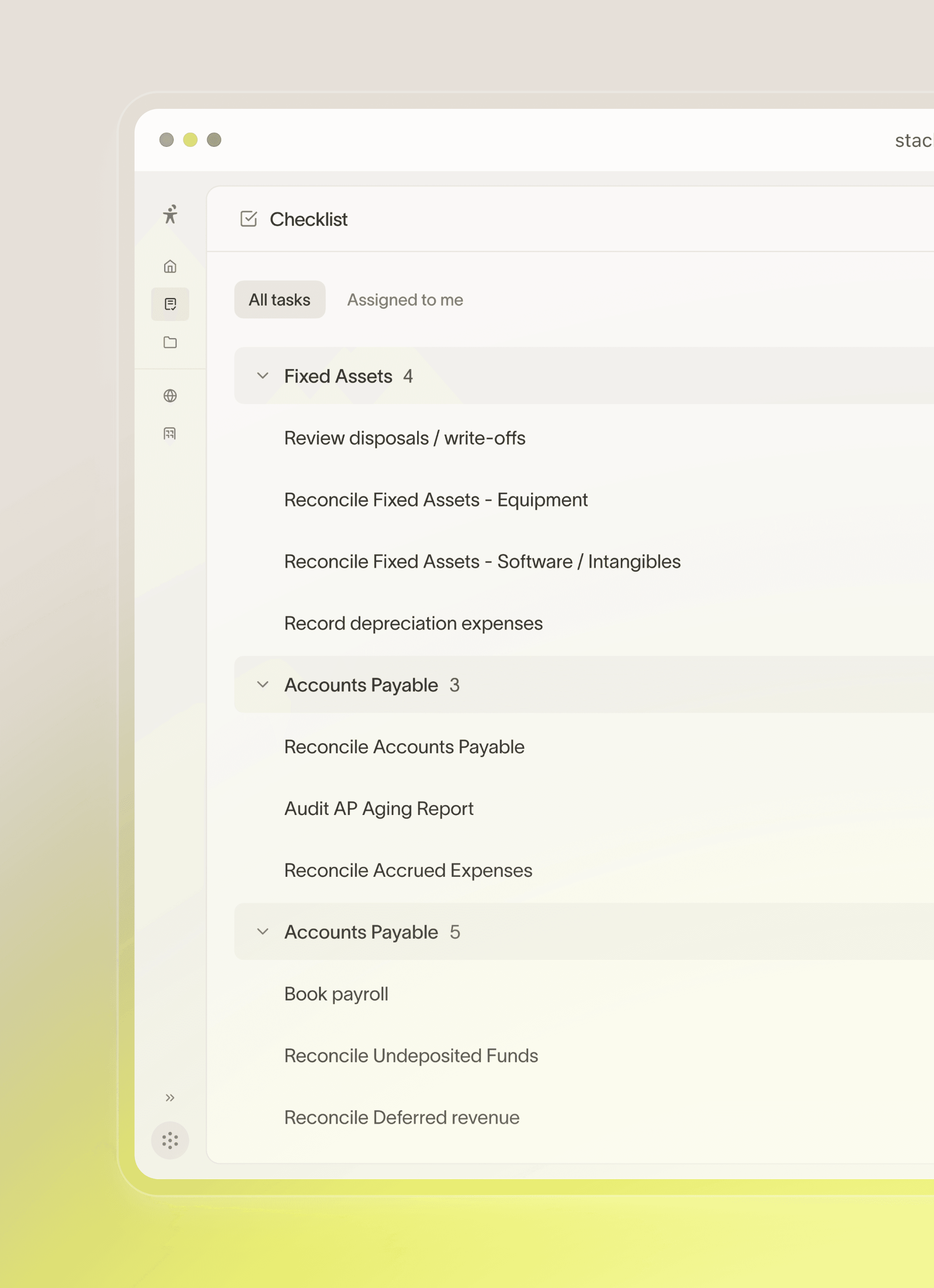Open the Home icon in the sidebar

pyautogui.click(x=170, y=266)
